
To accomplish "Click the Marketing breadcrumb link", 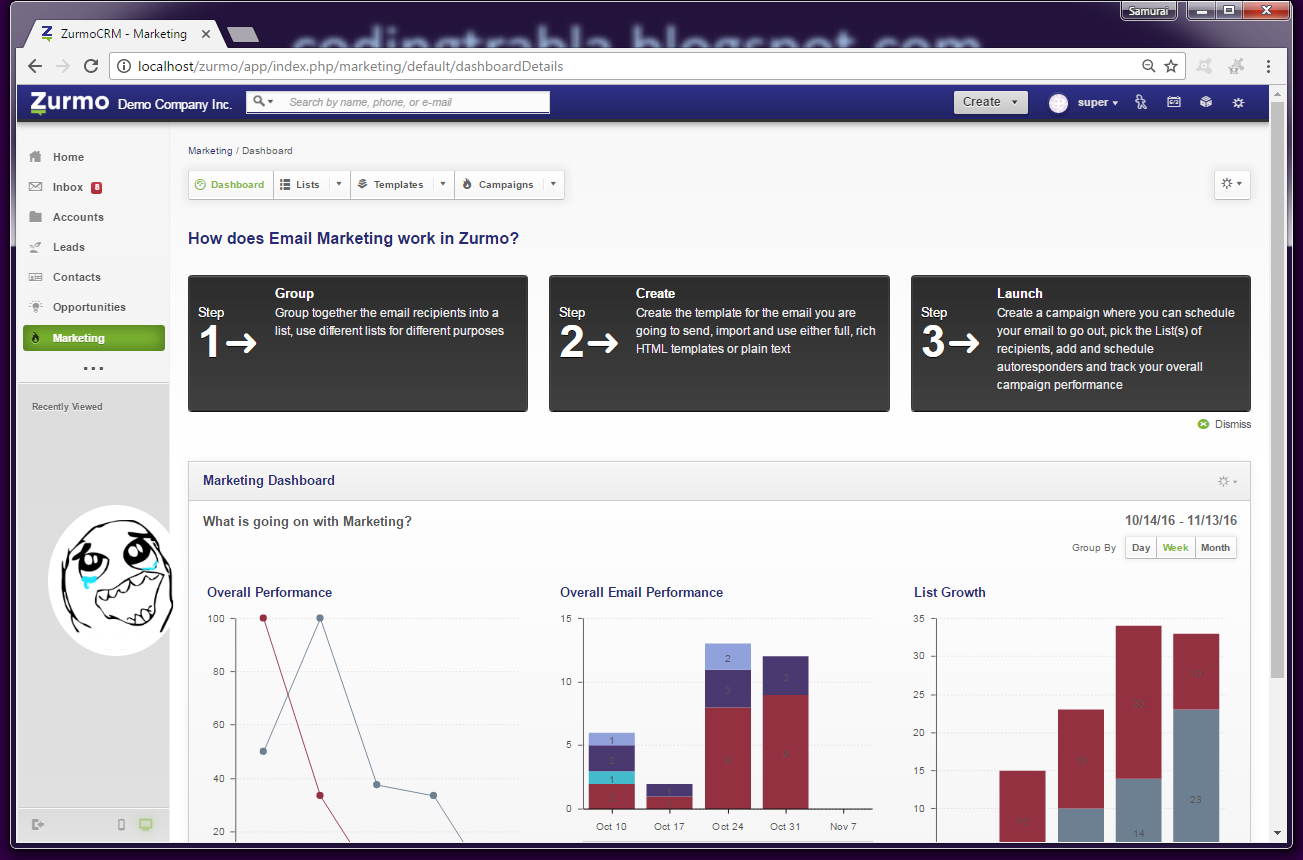I will (x=210, y=151).
